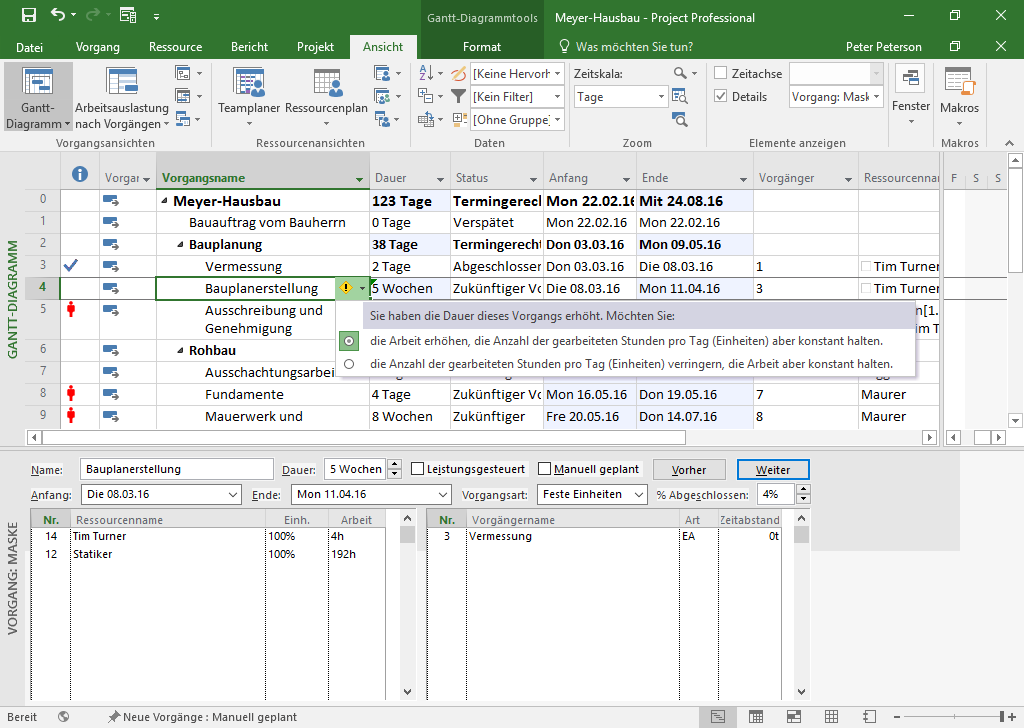Click the Save icon in quick access toolbar
Screen dimensions: 1024x728
pyautogui.click(x=29, y=15)
